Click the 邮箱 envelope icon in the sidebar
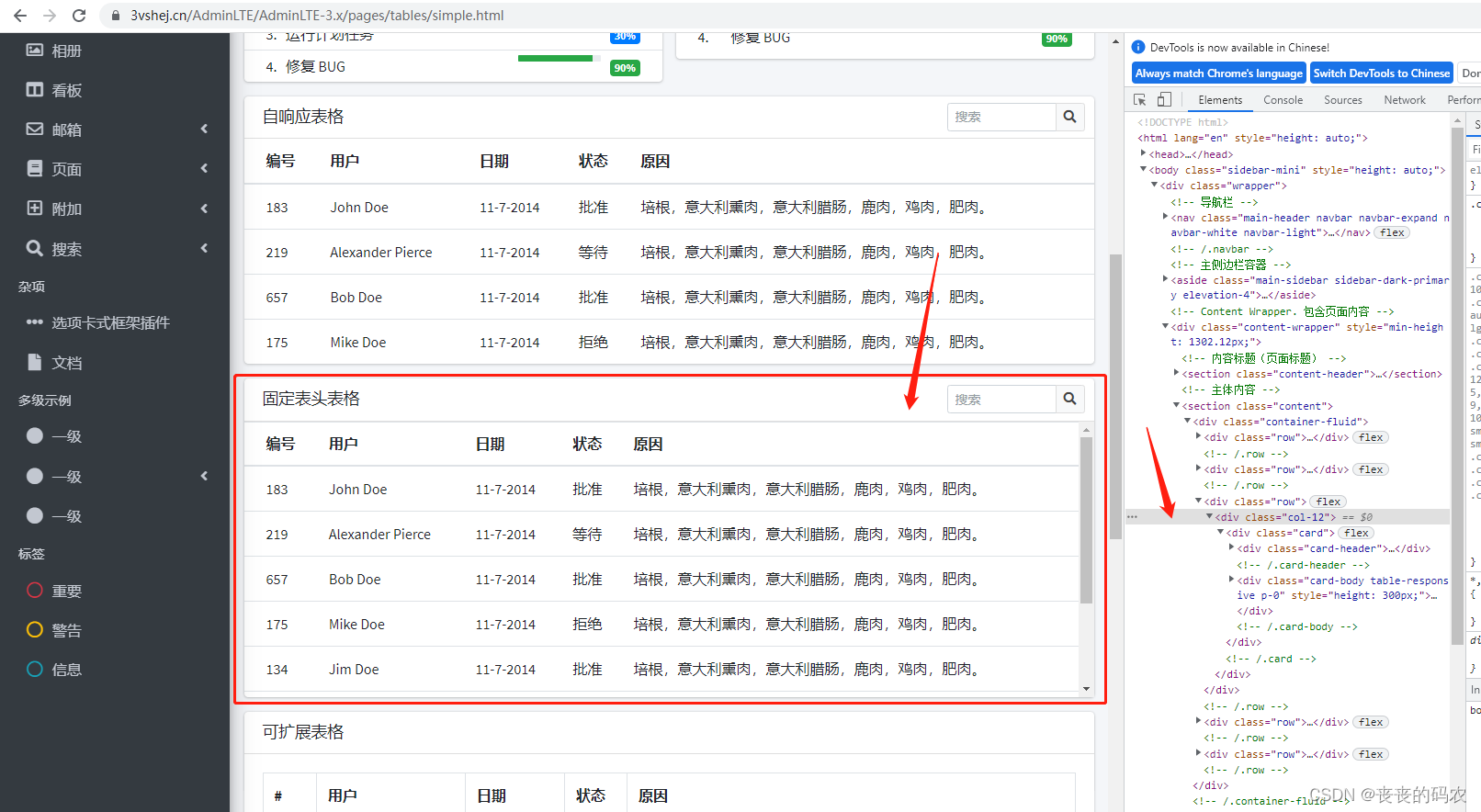 (35, 130)
